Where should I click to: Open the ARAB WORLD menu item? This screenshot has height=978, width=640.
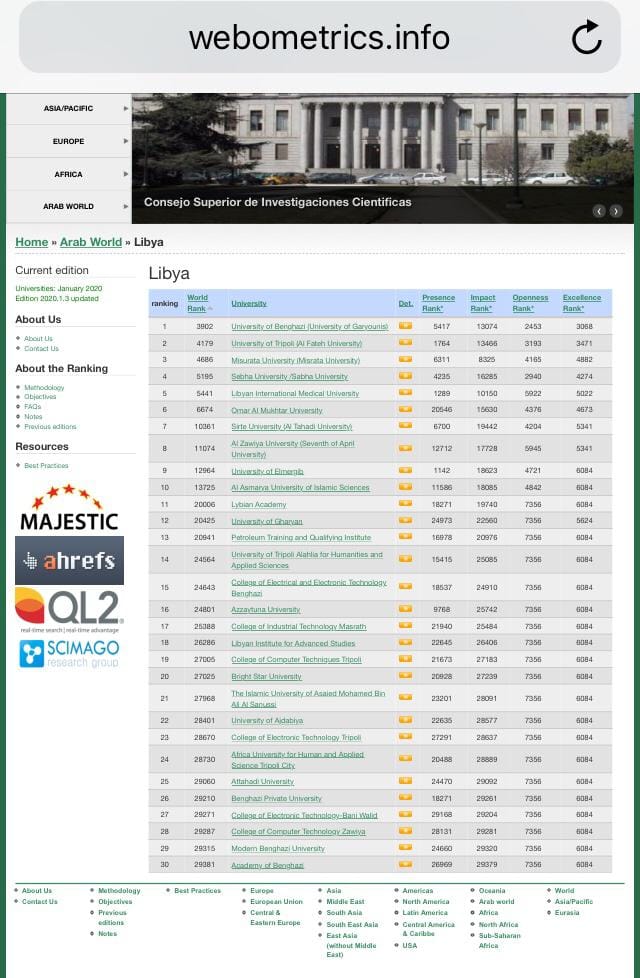click(69, 206)
